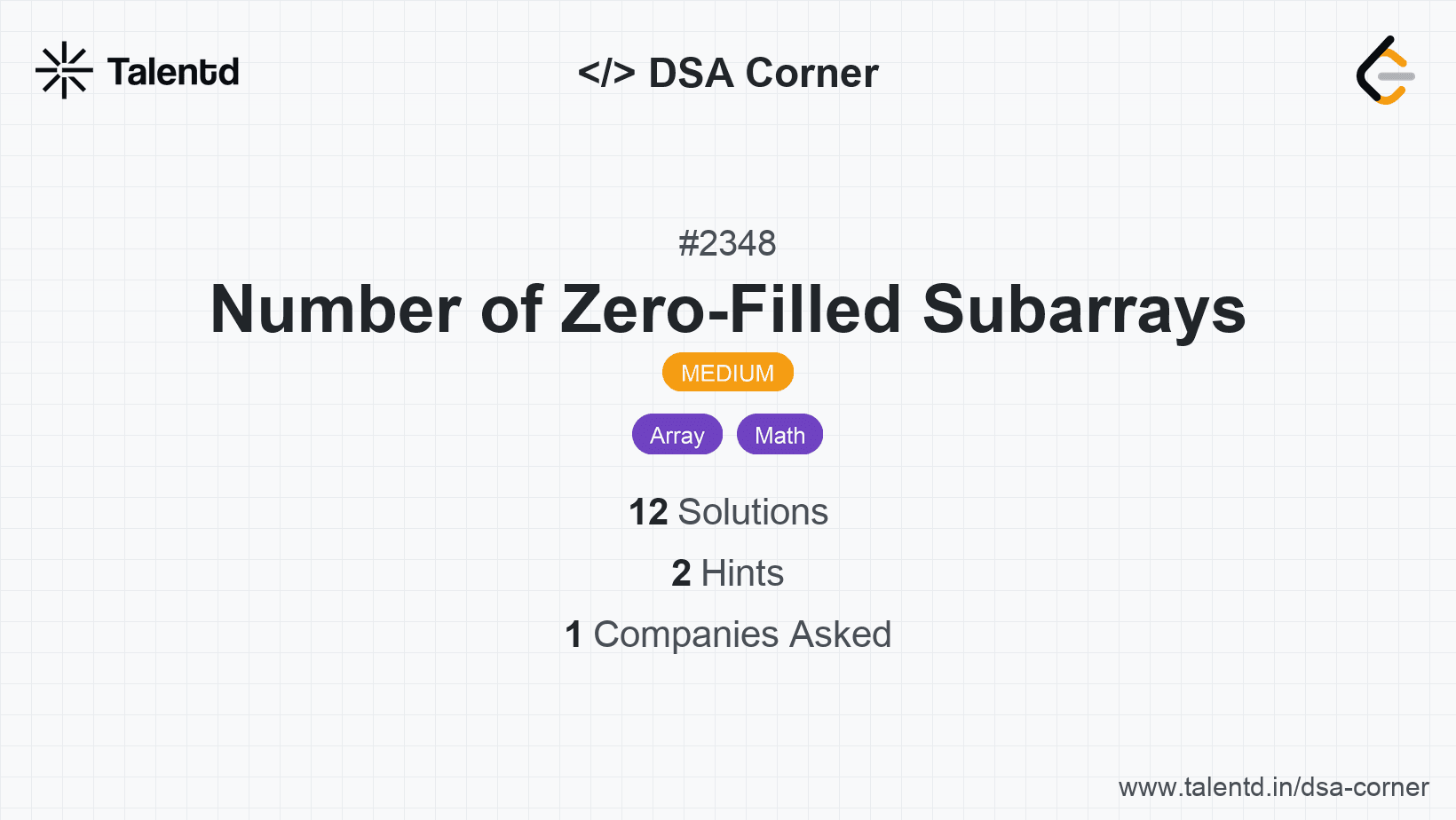The width and height of the screenshot is (1456, 820).
Task: Select the Array topic tag
Action: (x=677, y=435)
